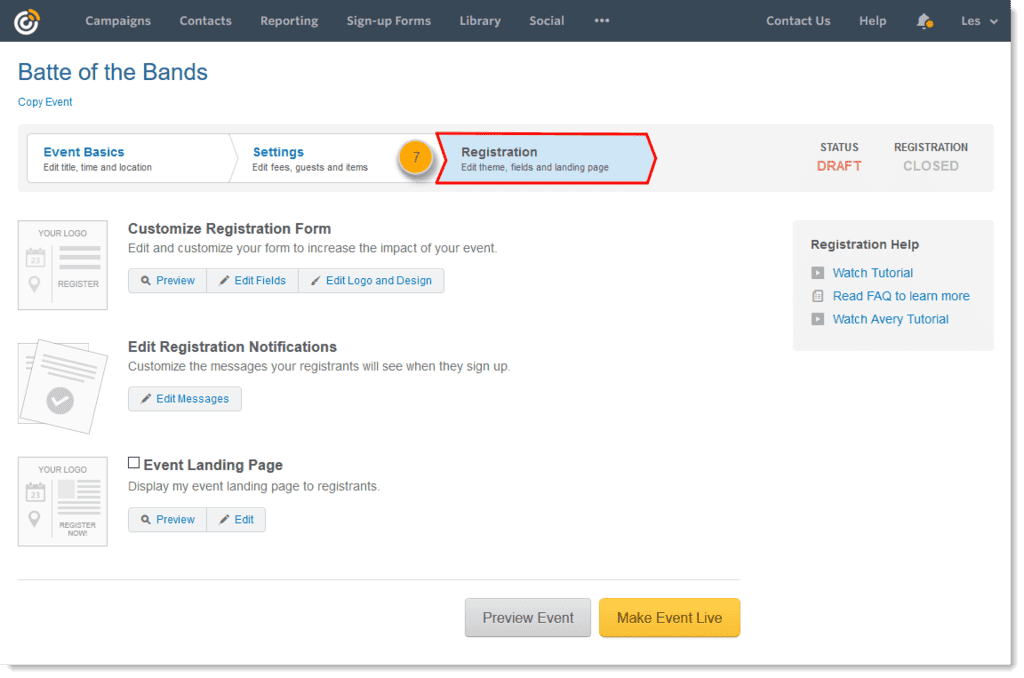Go to the Reporting menu item
The image size is (1024, 678).
pos(288,21)
